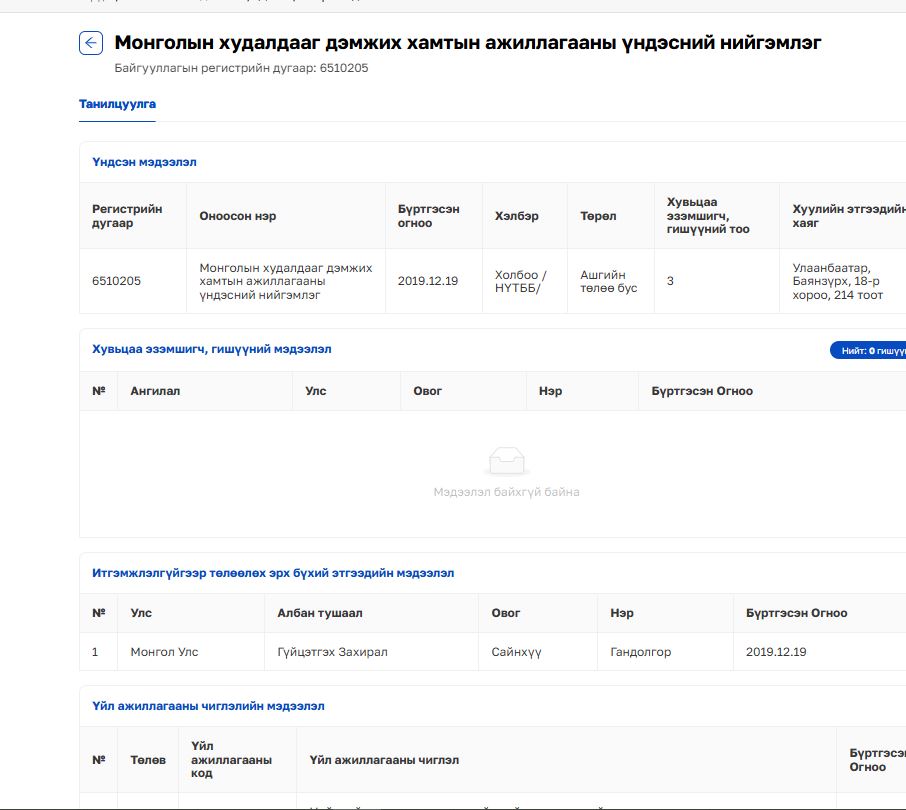
Task: Select Хувьцаа эзэмшигч, гишүүний мэдээлэл heading
Action: pyautogui.click(x=211, y=349)
